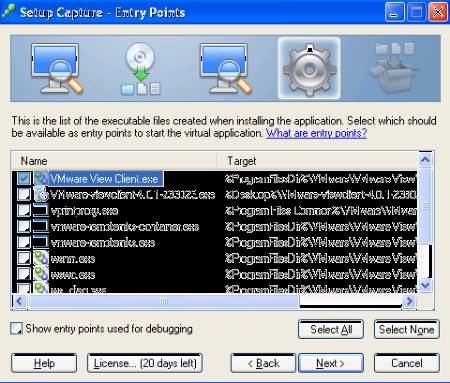Viewport: 450px width, 383px height.
Task: Sort by the Name column header
Action: [114, 161]
